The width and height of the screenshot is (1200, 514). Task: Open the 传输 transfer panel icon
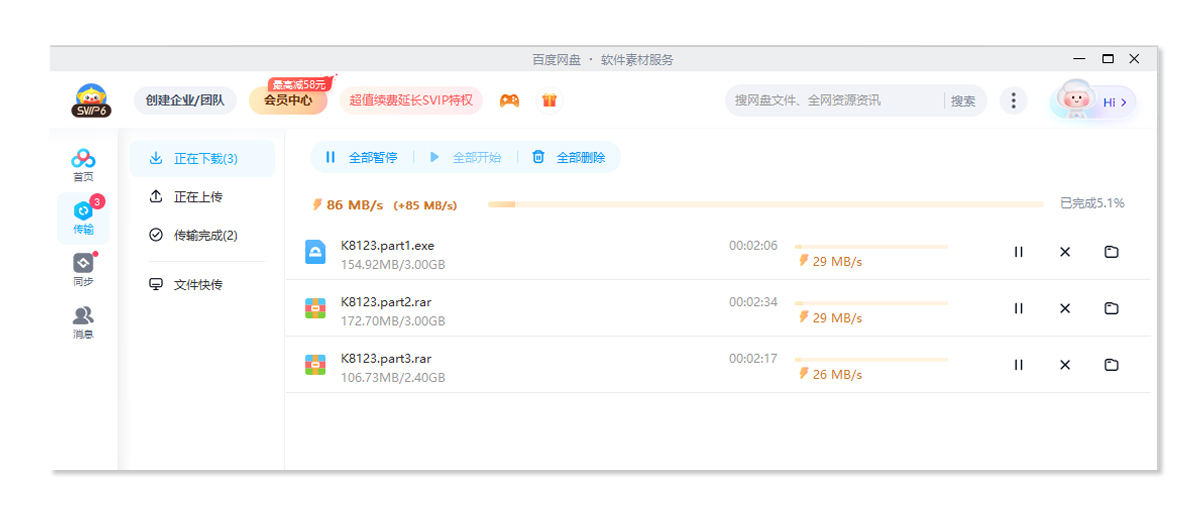click(83, 218)
